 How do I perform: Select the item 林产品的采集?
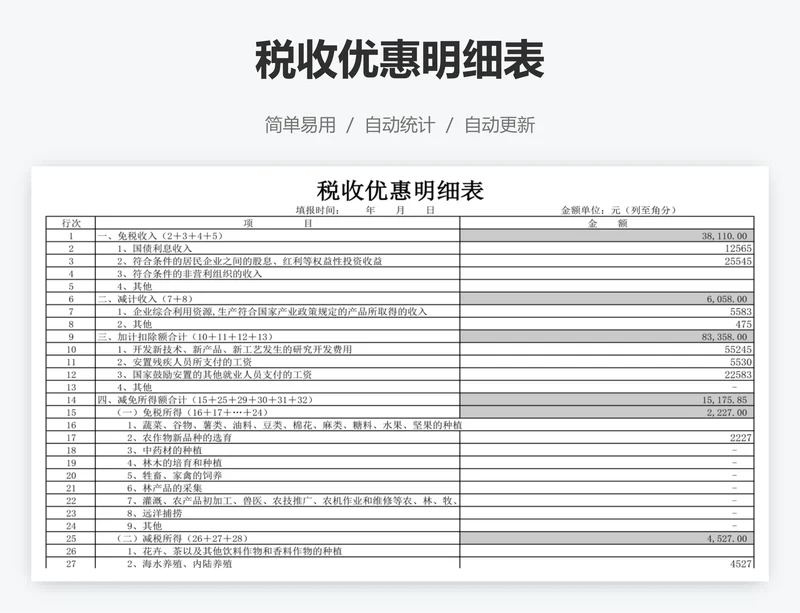(278, 487)
